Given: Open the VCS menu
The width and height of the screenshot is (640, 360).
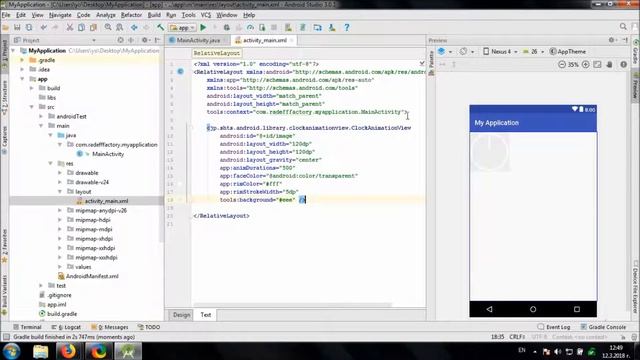Looking at the screenshot, I should click(206, 15).
